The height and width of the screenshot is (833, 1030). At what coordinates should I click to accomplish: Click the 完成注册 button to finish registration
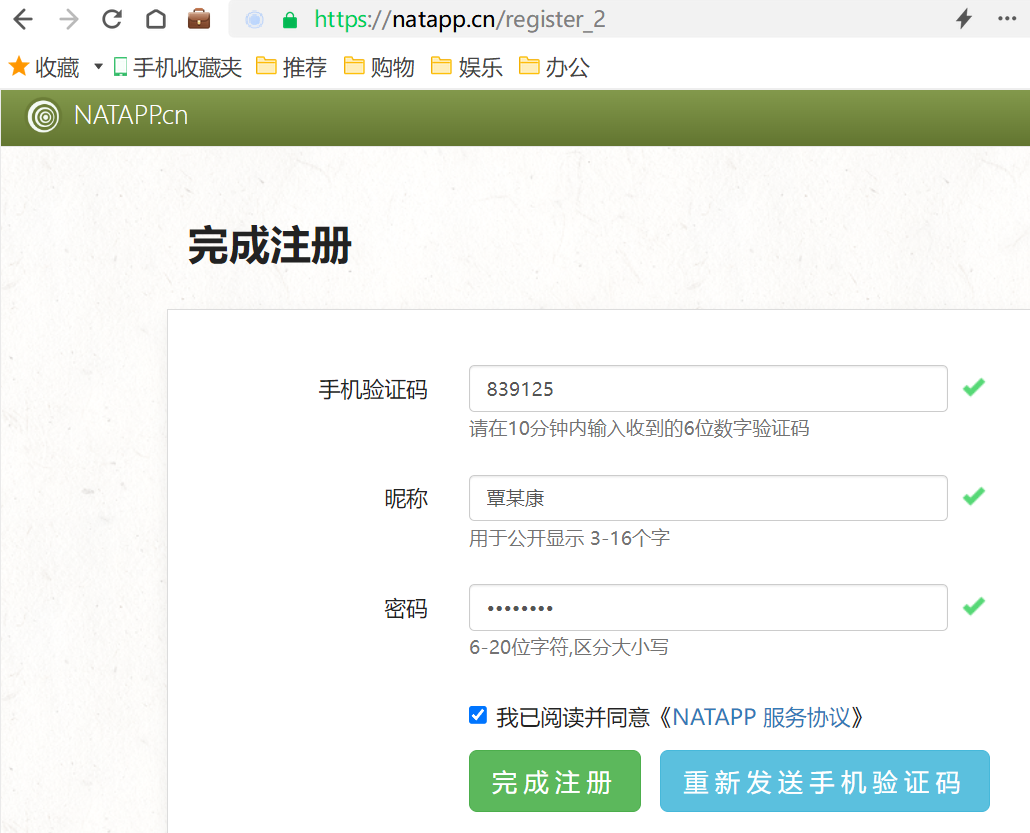pyautogui.click(x=554, y=781)
